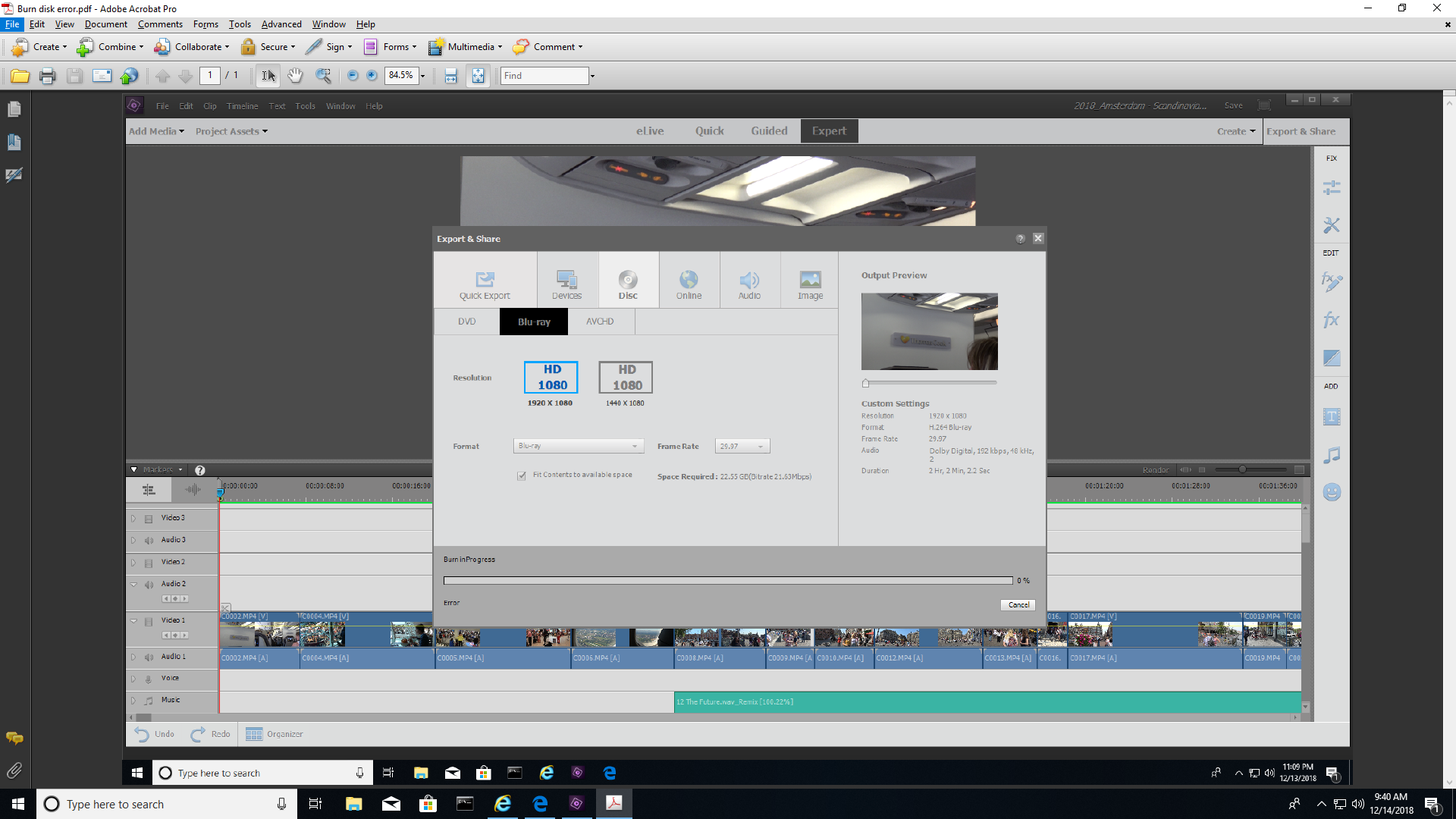This screenshot has height=819, width=1456.
Task: Switch to the AVCHD tab
Action: click(x=600, y=322)
